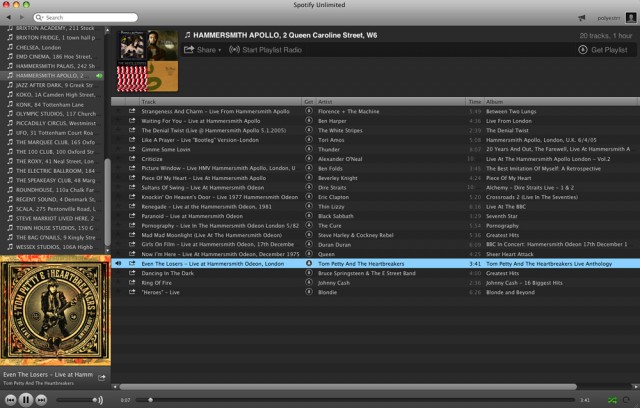Screen dimensions: 640x408
Task: Adjust the volume slider
Action: point(74,400)
